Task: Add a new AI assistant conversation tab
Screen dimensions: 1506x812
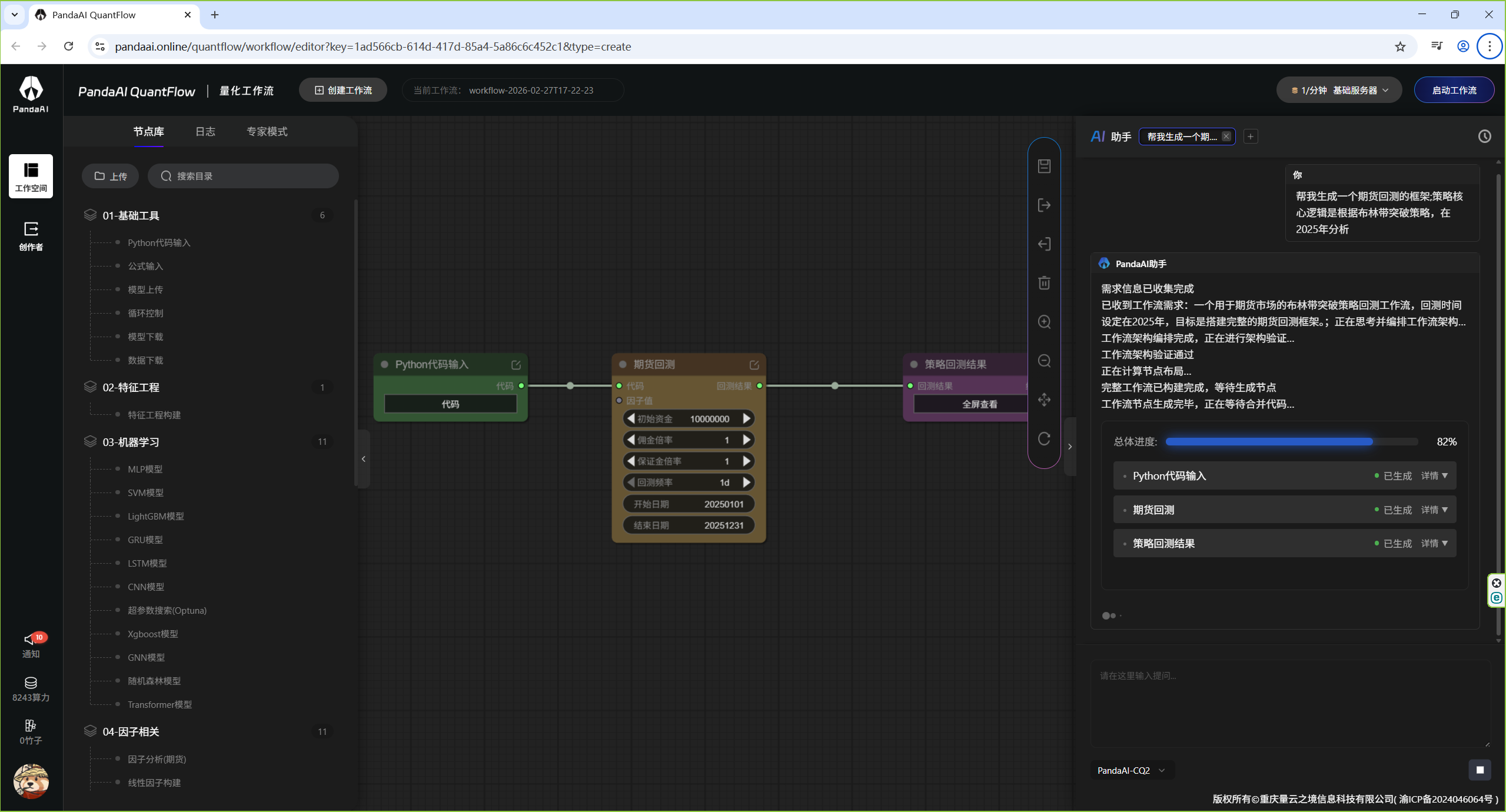Action: coord(1251,137)
